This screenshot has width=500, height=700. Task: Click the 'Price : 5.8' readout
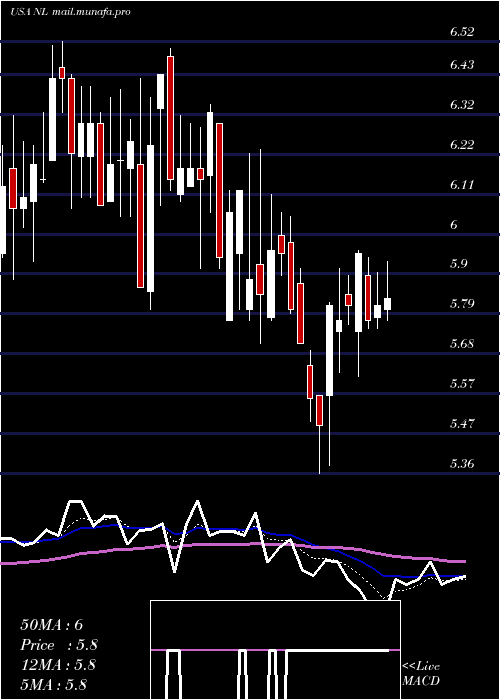59,645
